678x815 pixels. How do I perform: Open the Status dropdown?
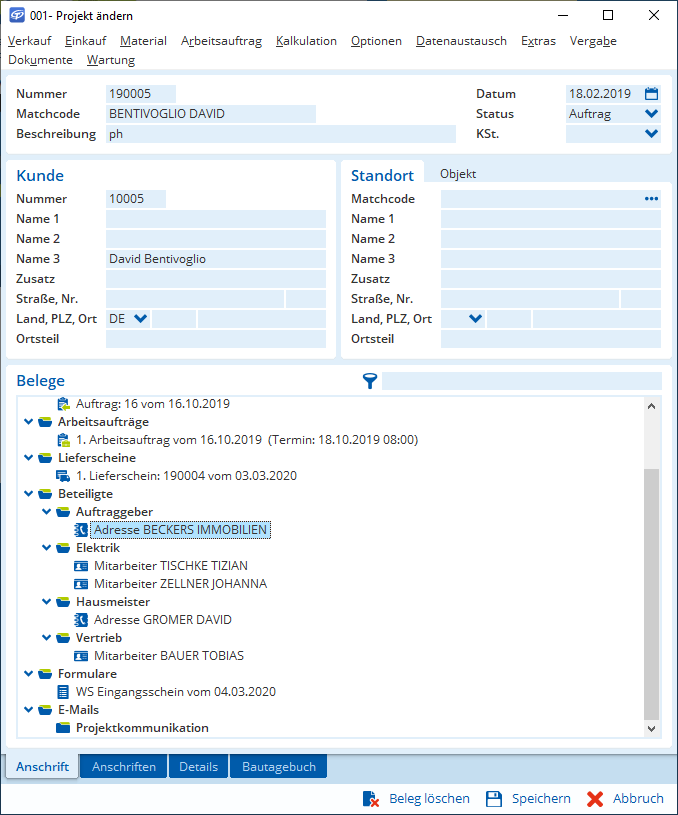pos(651,114)
